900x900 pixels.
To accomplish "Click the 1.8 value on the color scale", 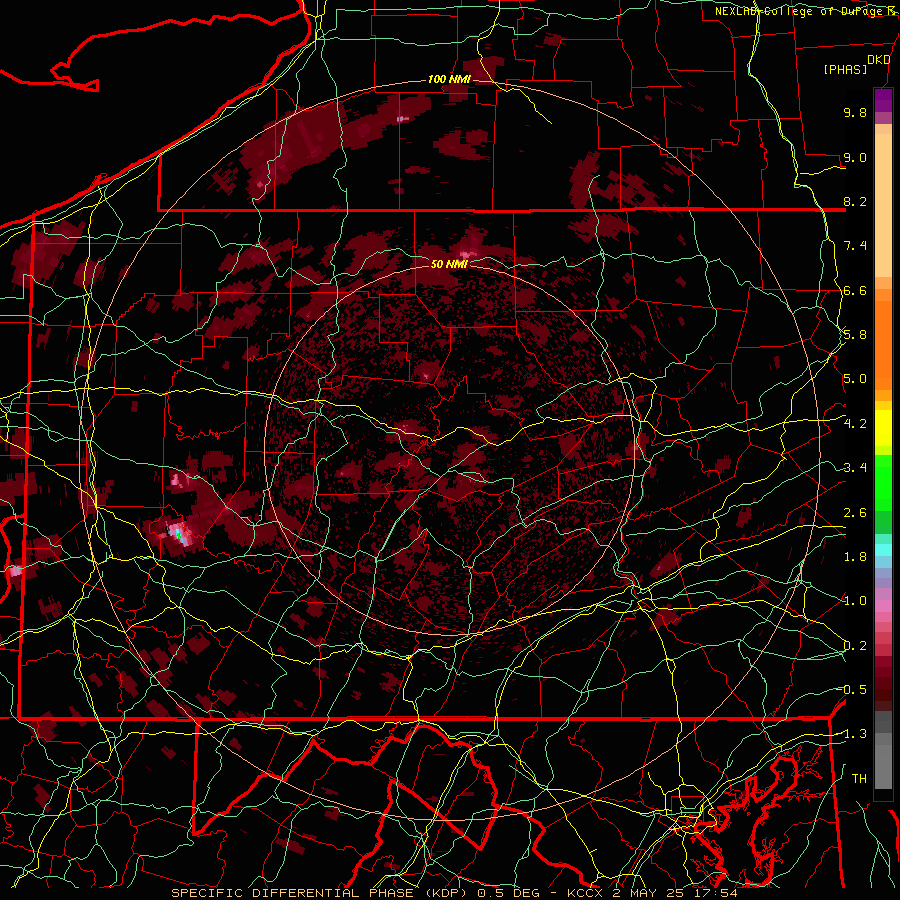I will [x=855, y=557].
